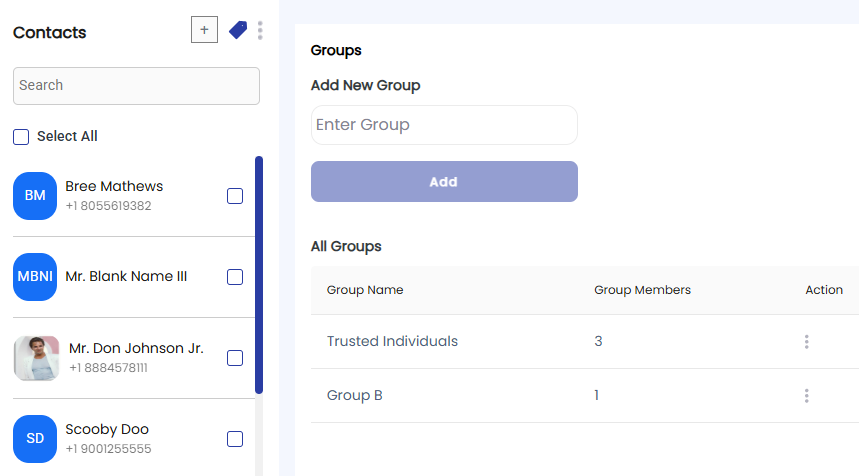Check the box for Mr. Blank Name III

pyautogui.click(x=235, y=277)
